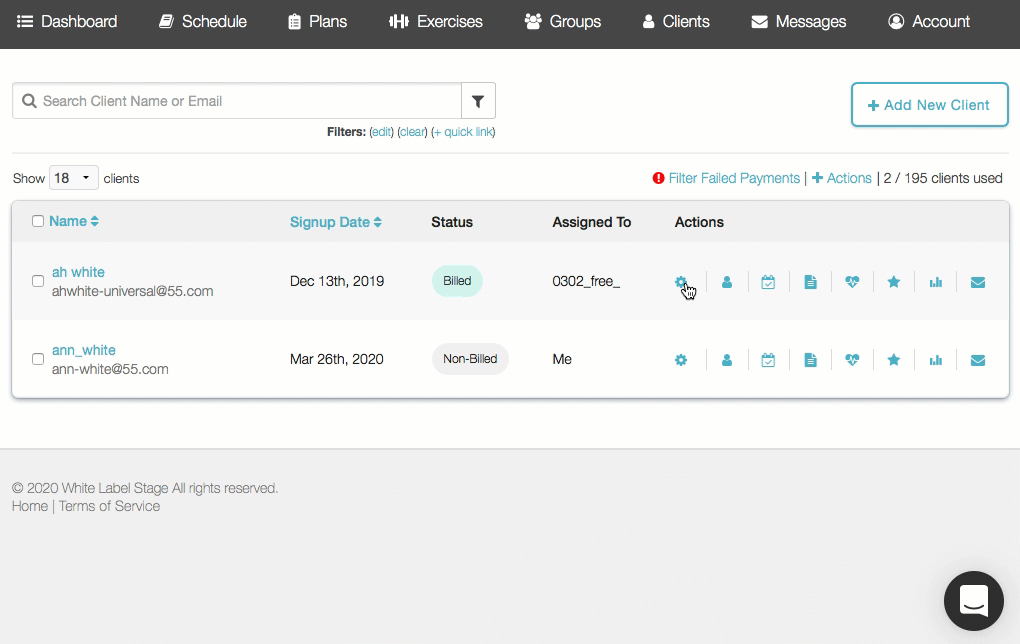The image size is (1020, 644).
Task: Click assigned value 0302_free_
Action: click(x=586, y=281)
